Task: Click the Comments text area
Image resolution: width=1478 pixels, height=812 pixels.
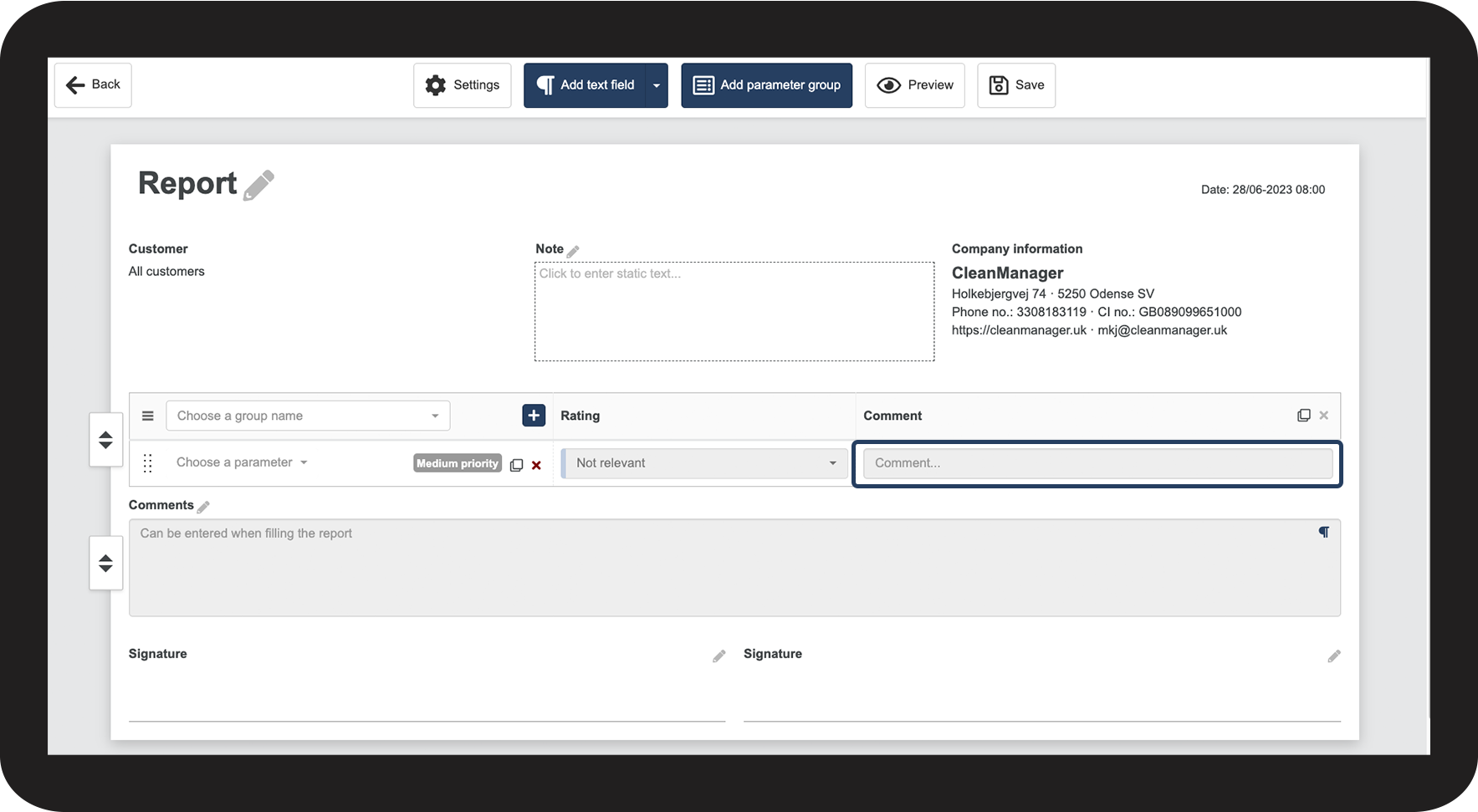Action: pos(734,568)
